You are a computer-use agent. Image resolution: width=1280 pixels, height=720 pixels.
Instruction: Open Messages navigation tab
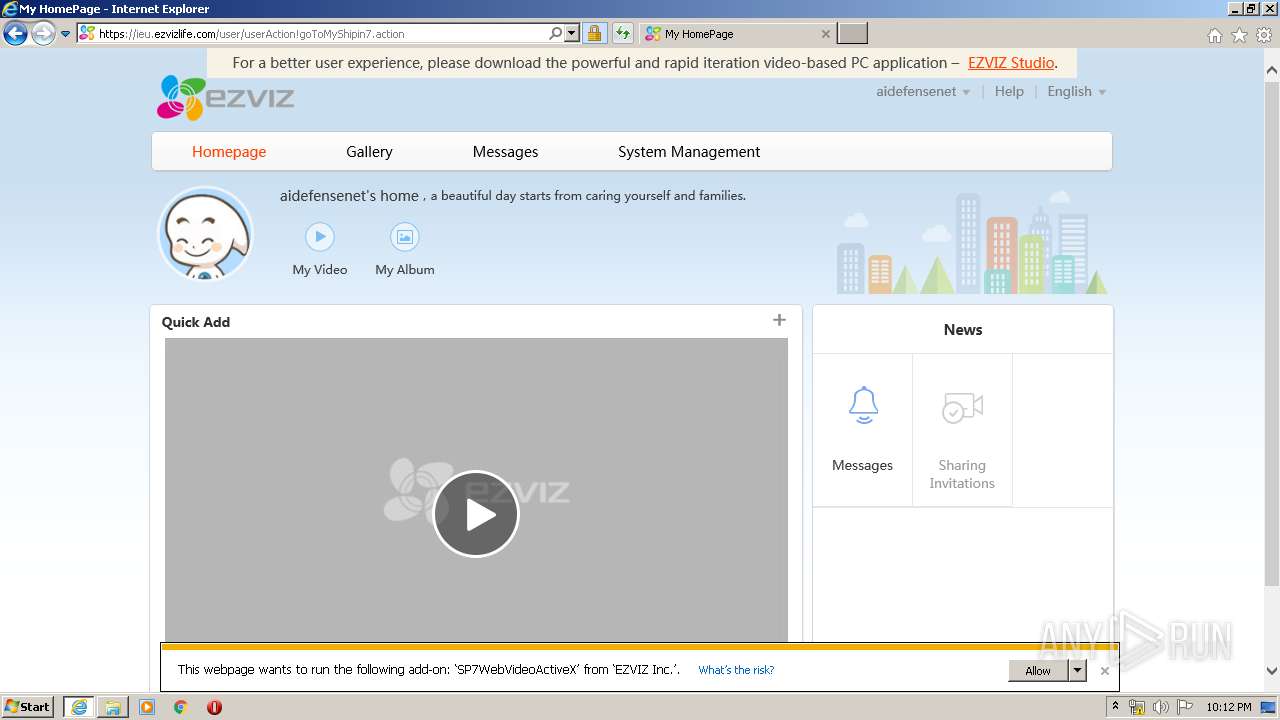point(505,152)
